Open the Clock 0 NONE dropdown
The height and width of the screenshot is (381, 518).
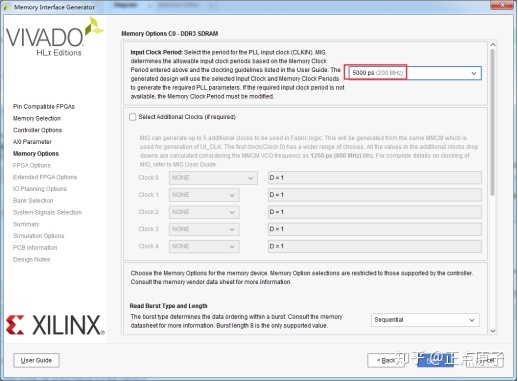[213, 178]
